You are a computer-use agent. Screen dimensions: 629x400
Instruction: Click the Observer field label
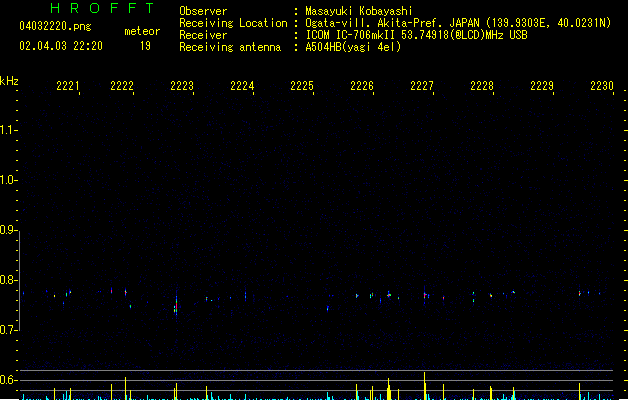pos(203,11)
